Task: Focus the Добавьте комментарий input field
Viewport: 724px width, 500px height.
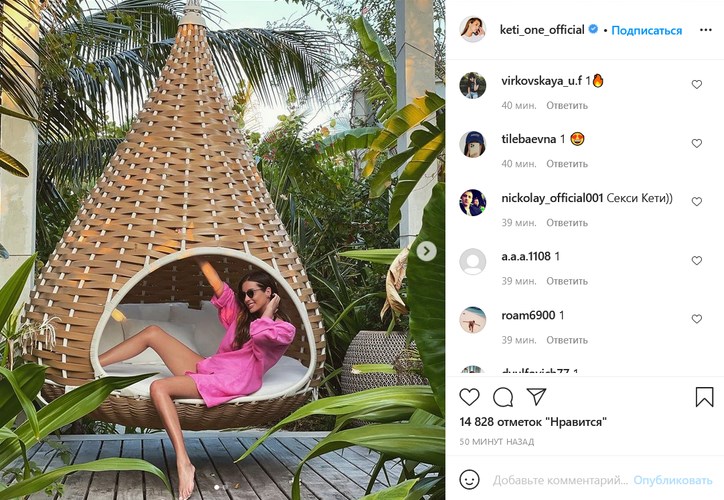Action: [560, 481]
